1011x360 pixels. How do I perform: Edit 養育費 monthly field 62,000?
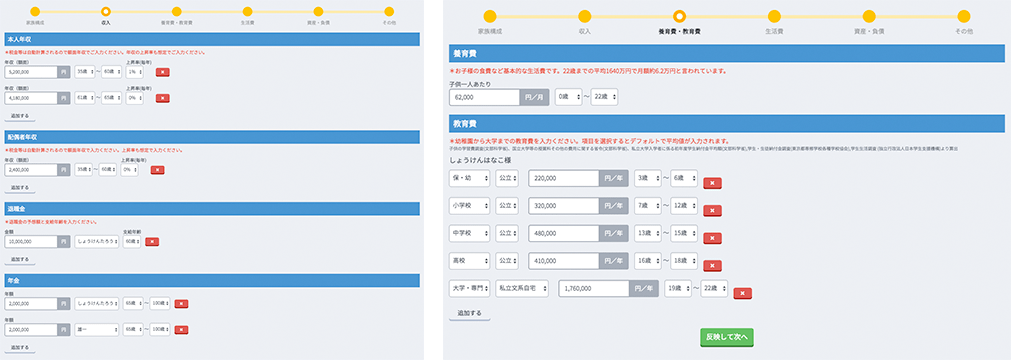pyautogui.click(x=485, y=97)
